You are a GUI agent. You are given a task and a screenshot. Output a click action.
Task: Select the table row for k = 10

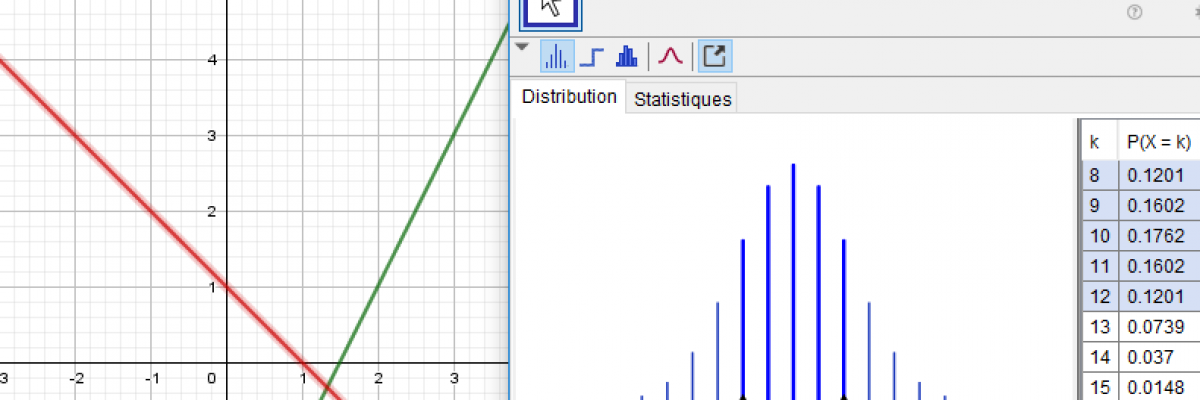pos(1141,236)
